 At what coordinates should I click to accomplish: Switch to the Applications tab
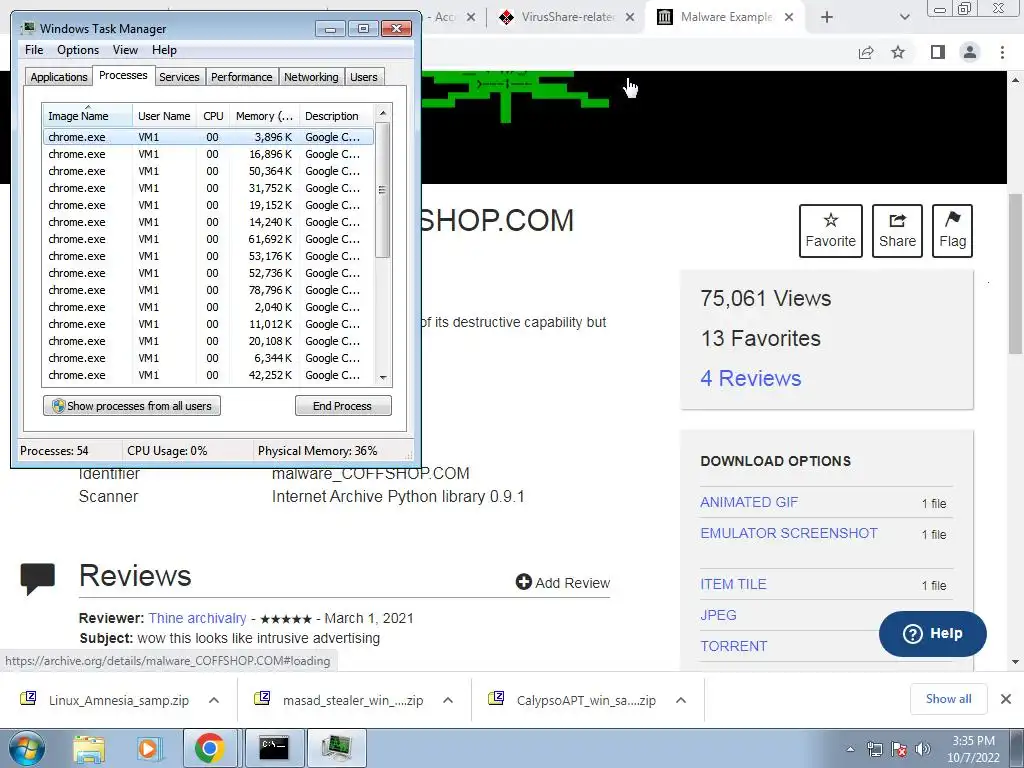tap(59, 77)
